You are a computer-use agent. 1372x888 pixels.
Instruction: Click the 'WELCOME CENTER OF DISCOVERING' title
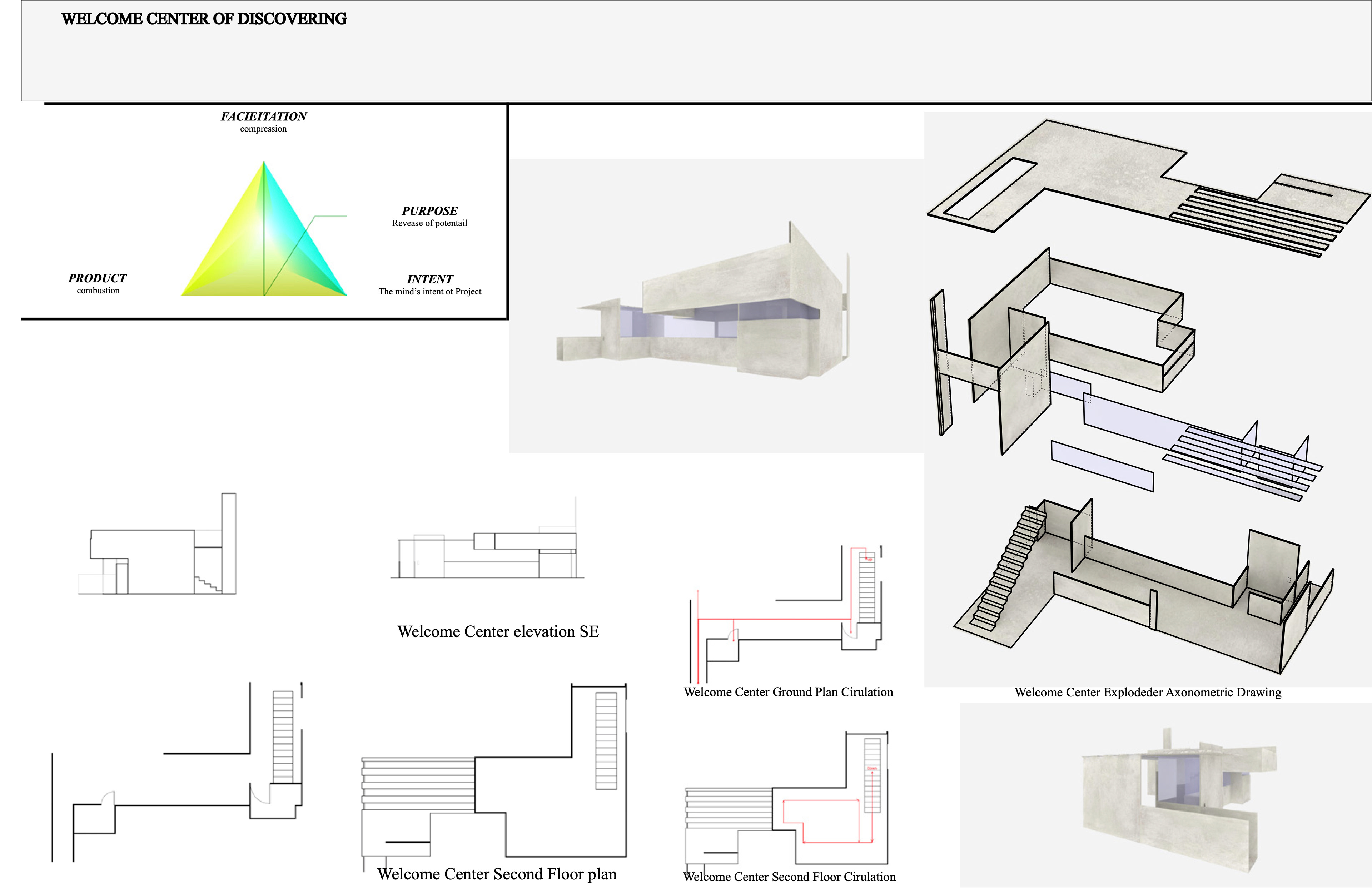coord(204,19)
